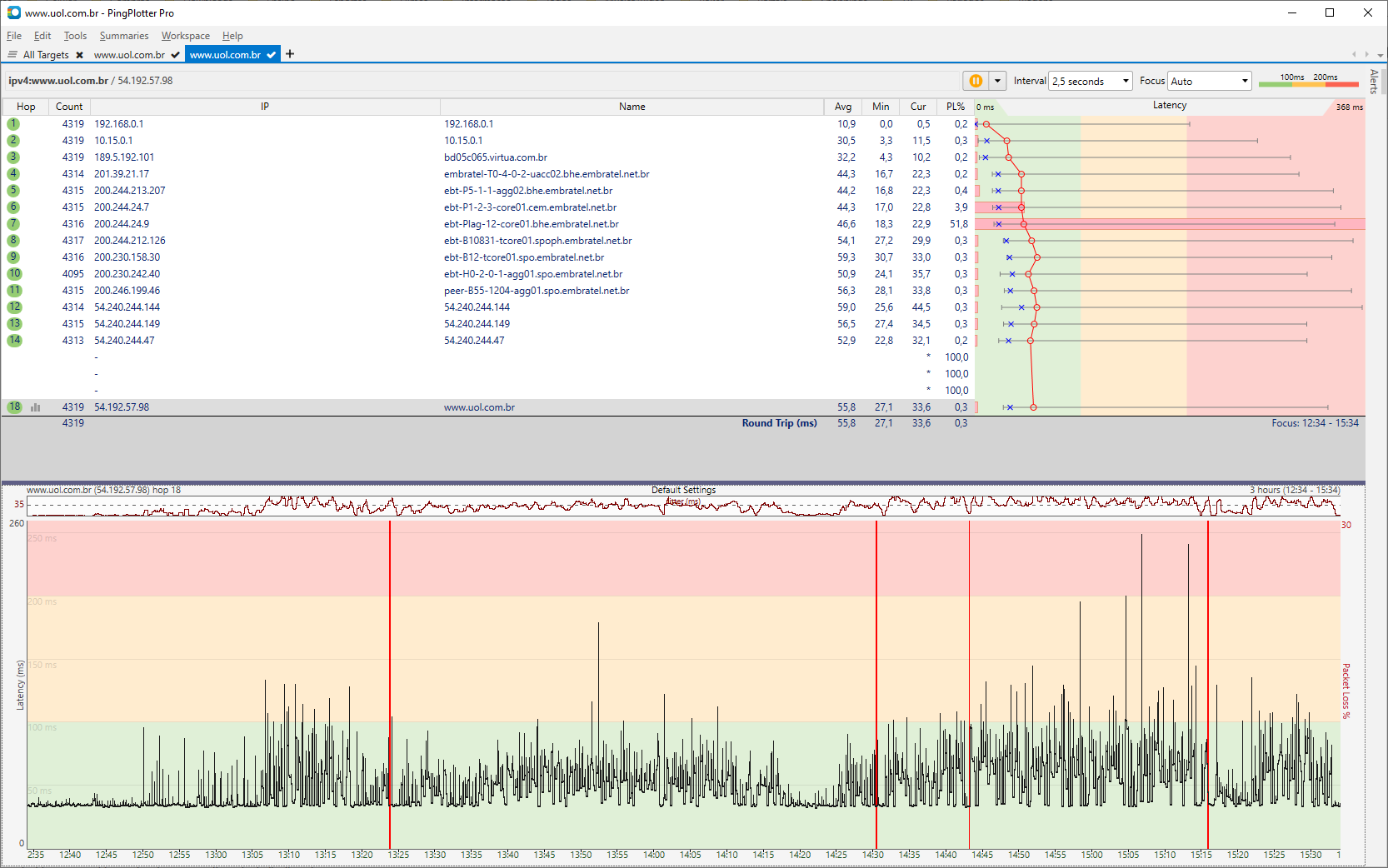Click the target address field ipv4:www.uol.com.br

(58, 81)
